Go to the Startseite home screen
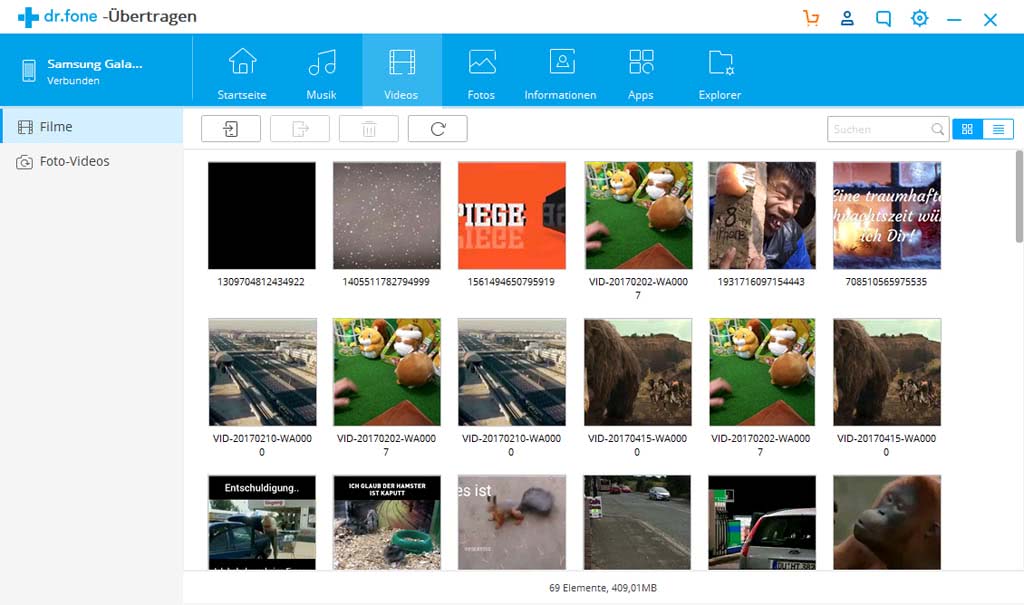 pyautogui.click(x=241, y=70)
